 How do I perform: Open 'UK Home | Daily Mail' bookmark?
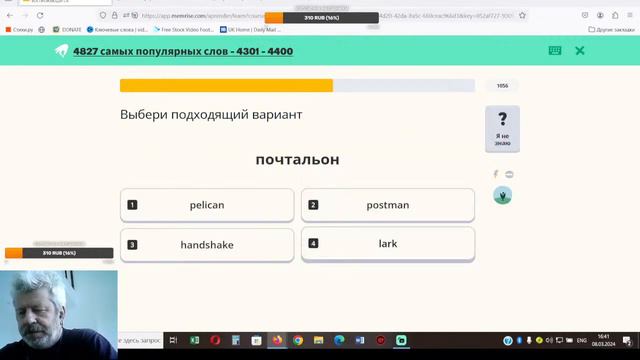coord(251,29)
